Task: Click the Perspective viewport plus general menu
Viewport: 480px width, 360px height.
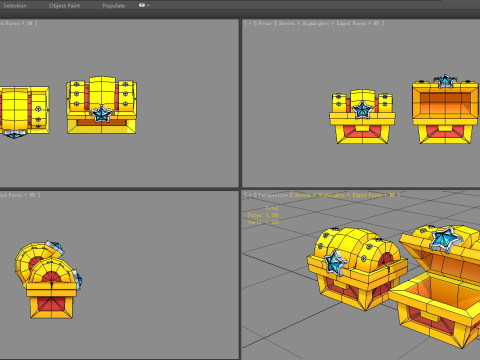Action: [x=250, y=195]
